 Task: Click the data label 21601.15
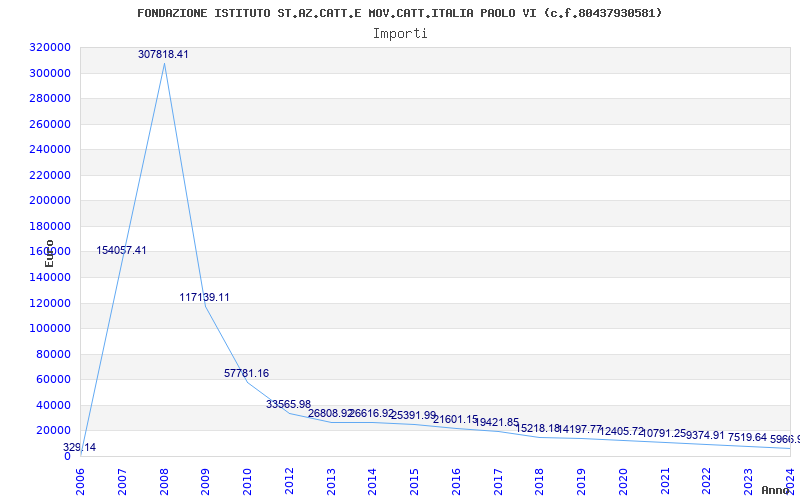coord(456,419)
